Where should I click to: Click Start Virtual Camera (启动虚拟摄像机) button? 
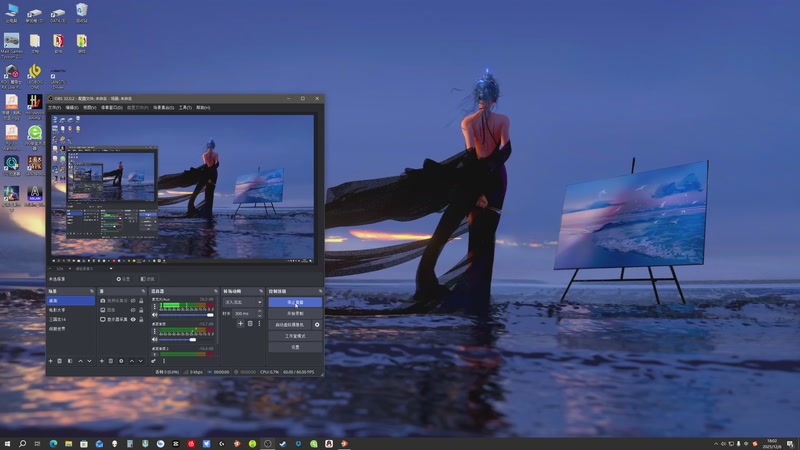click(290, 324)
